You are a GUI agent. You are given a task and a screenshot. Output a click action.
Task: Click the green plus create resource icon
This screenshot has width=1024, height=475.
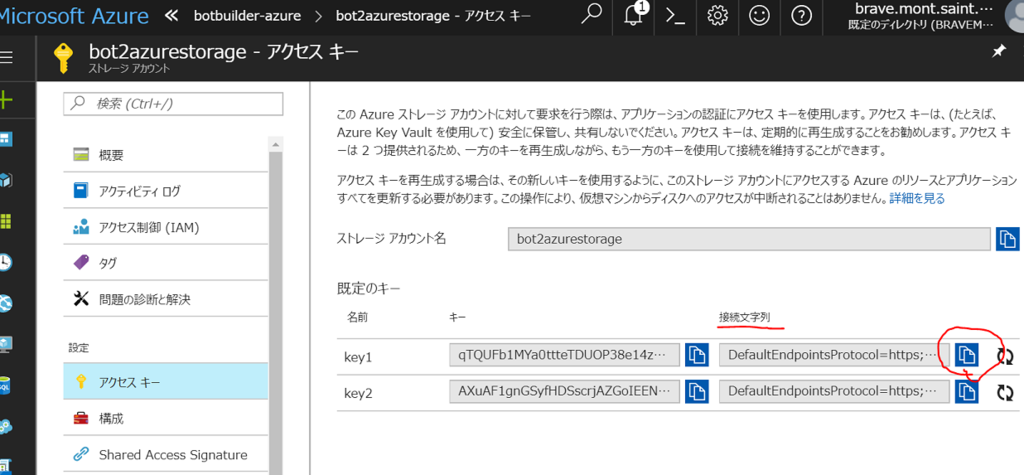pos(6,99)
